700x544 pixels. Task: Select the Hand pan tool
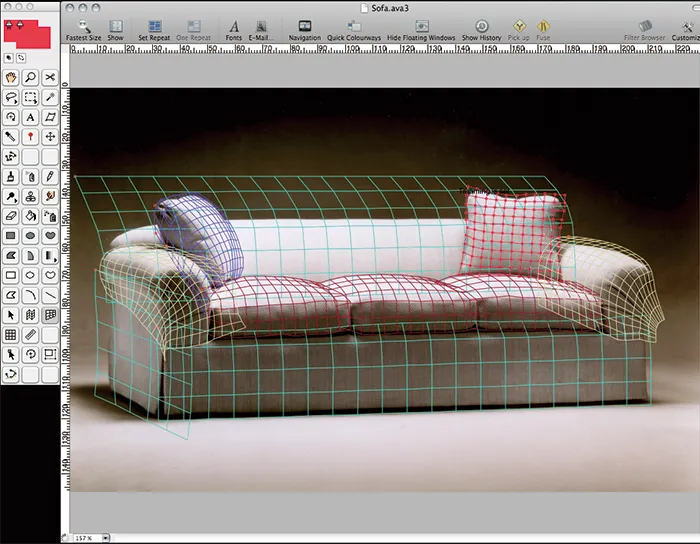[11, 78]
